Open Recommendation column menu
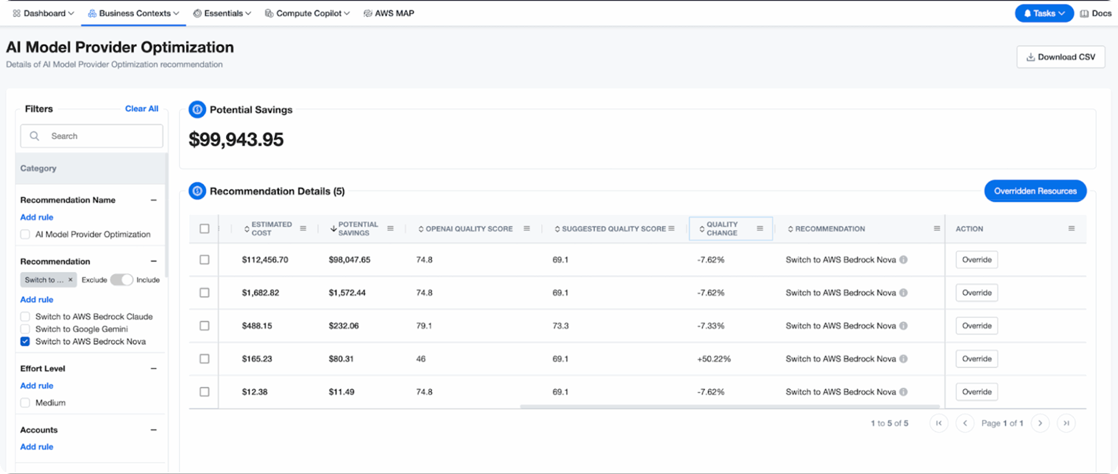This screenshot has width=1118, height=474. pyautogui.click(x=937, y=229)
